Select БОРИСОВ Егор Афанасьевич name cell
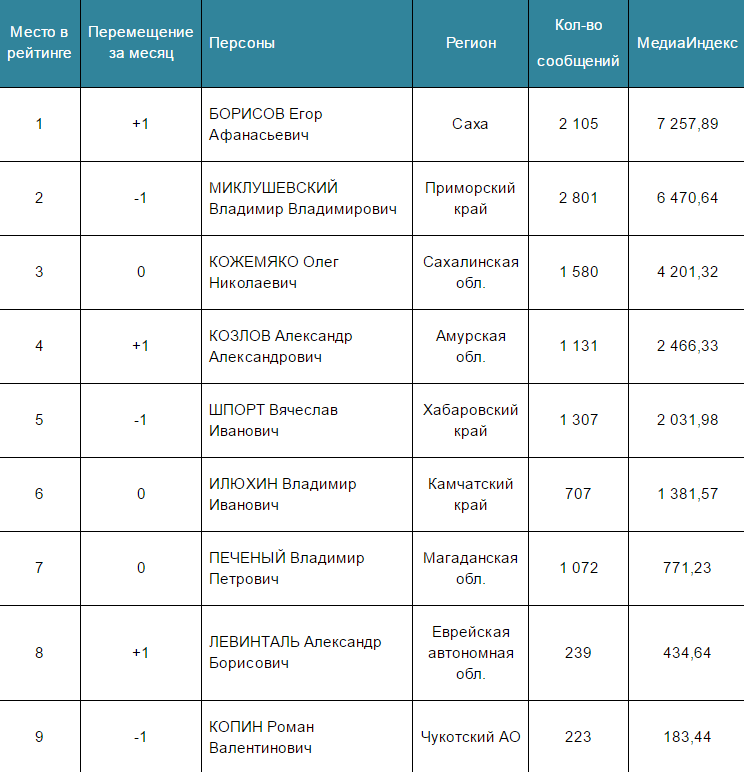 tap(307, 125)
